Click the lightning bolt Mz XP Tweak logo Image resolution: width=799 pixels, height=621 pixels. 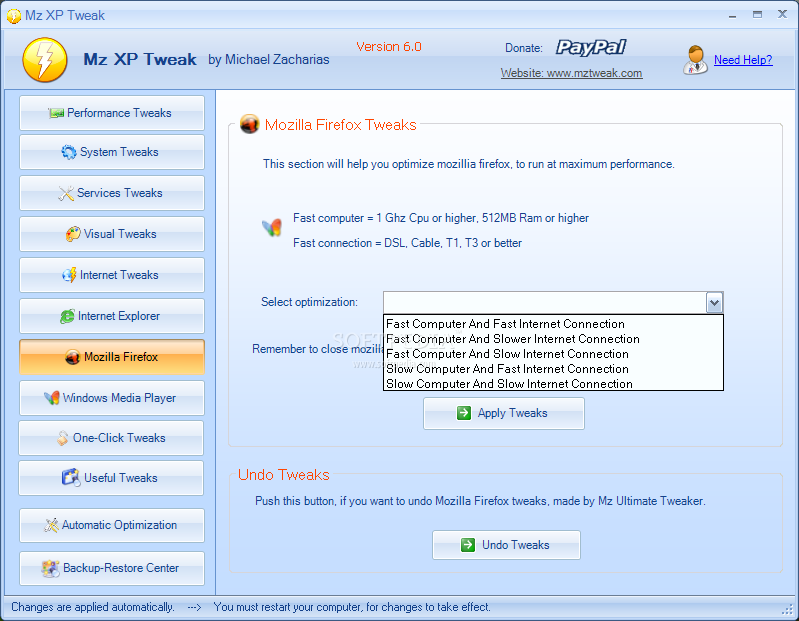point(45,60)
